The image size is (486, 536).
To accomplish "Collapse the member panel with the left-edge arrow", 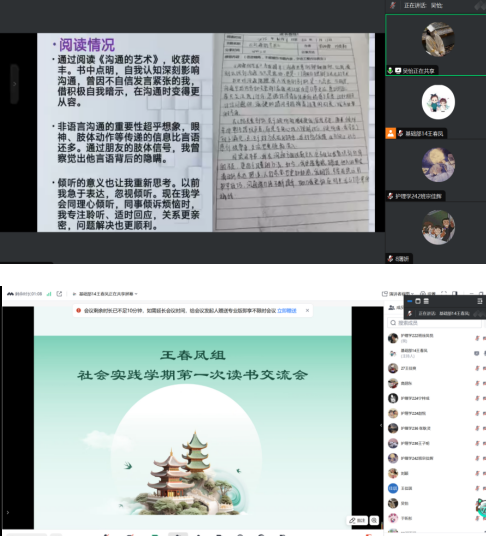I will [381, 425].
